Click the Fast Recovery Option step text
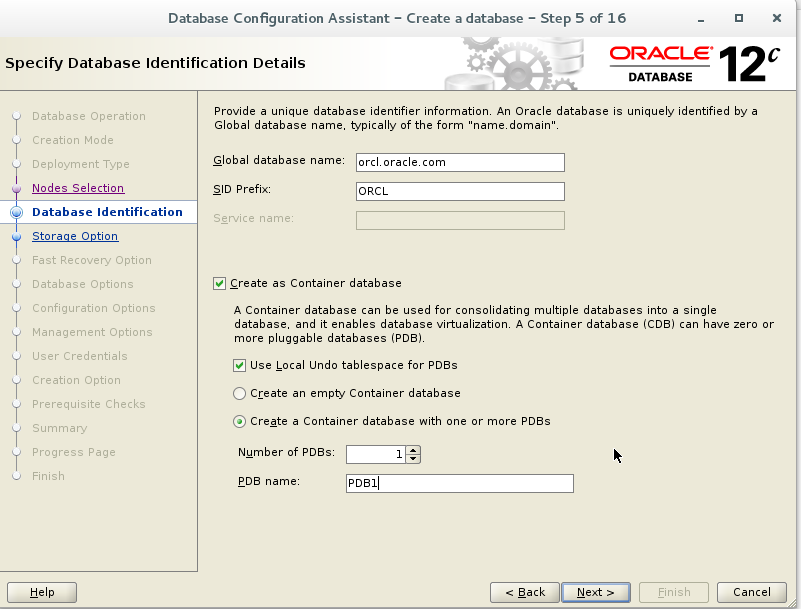801x609 pixels. tap(91, 260)
